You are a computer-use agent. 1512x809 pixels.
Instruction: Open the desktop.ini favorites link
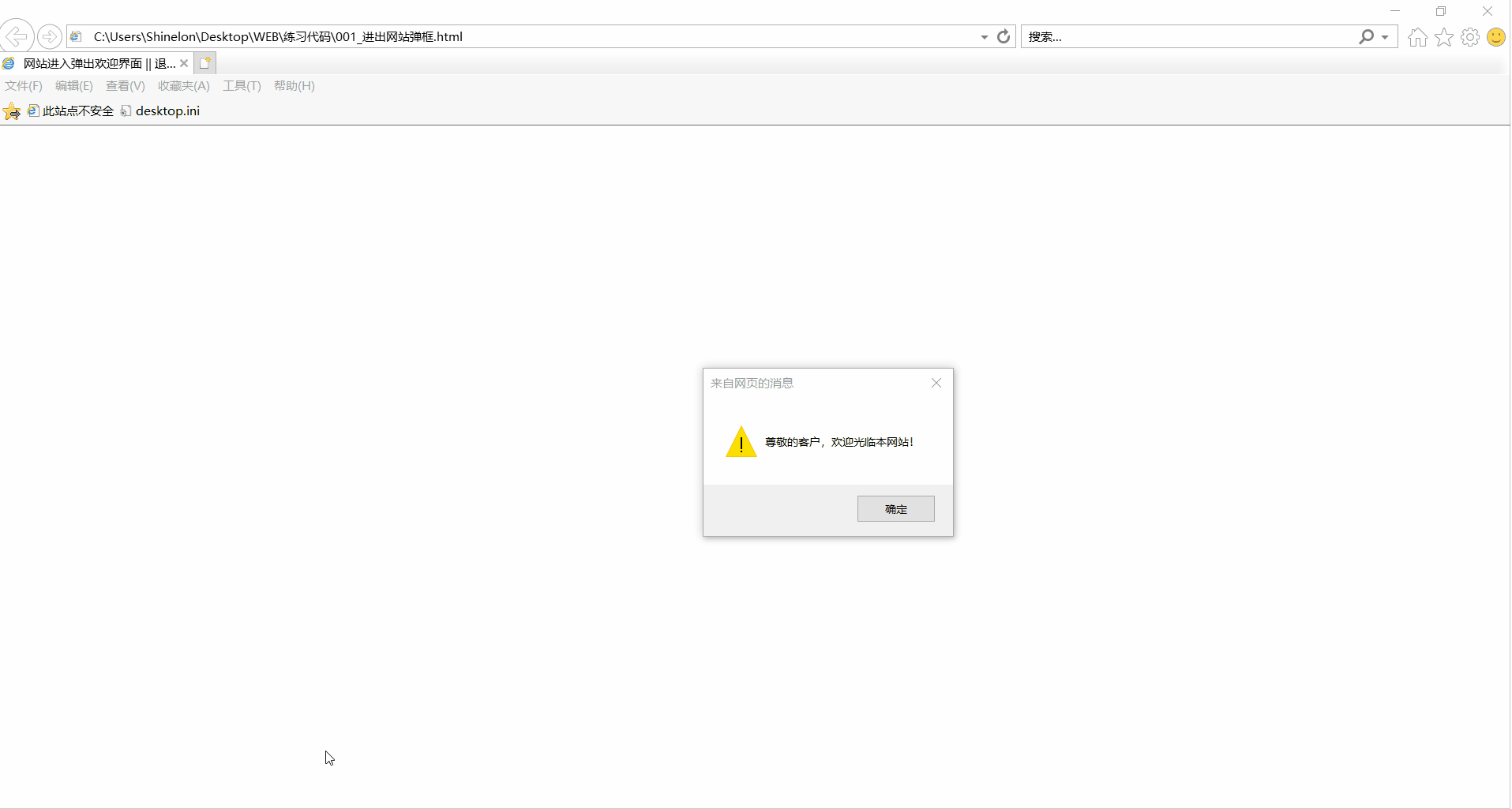coord(167,110)
